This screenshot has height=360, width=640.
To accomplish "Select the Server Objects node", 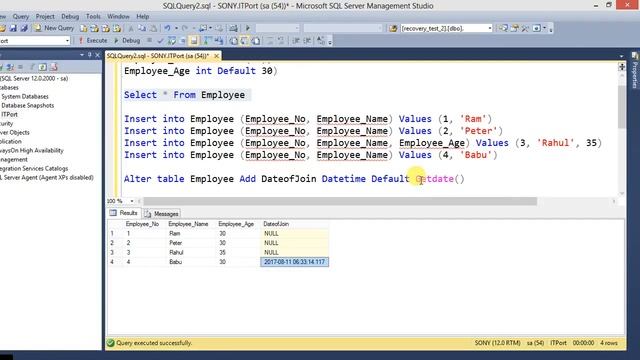I will (x=15, y=132).
